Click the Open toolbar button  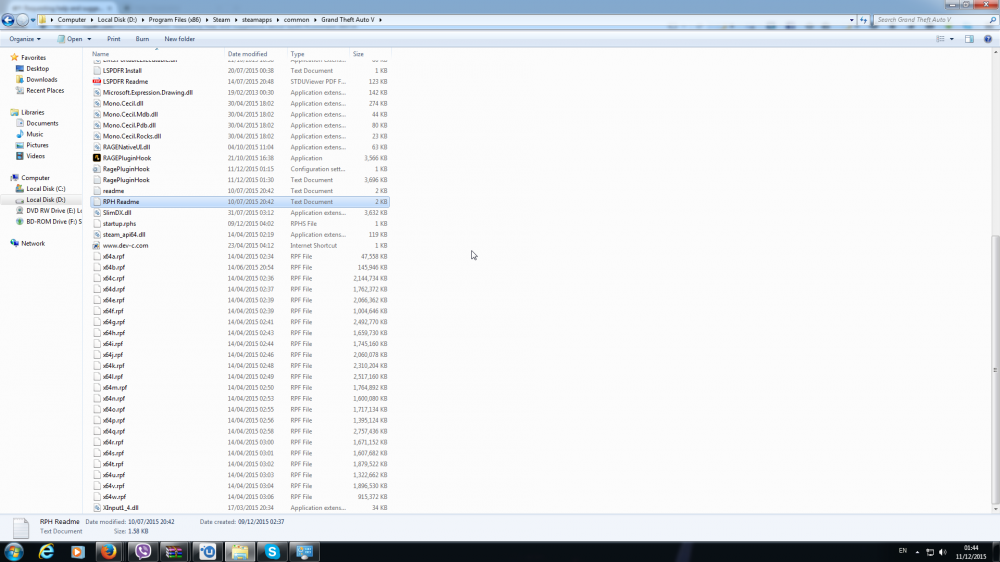70,39
